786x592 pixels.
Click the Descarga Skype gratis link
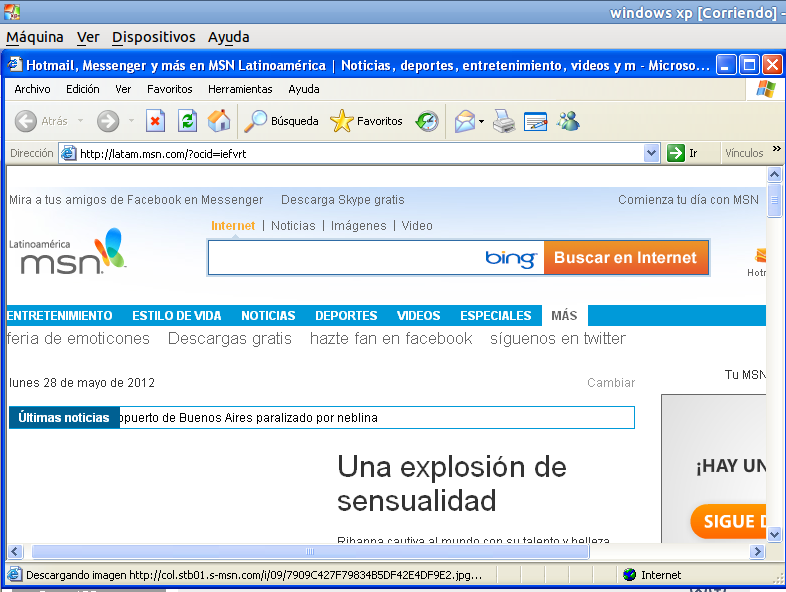(x=343, y=200)
